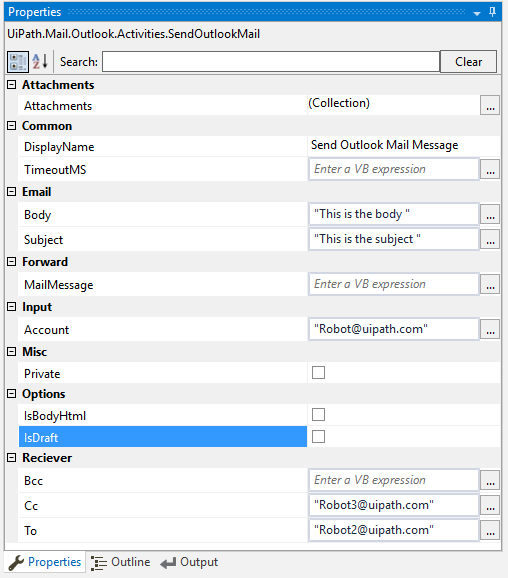The height and width of the screenshot is (578, 508).
Task: Edit the DisplayName value field
Action: click(x=404, y=145)
